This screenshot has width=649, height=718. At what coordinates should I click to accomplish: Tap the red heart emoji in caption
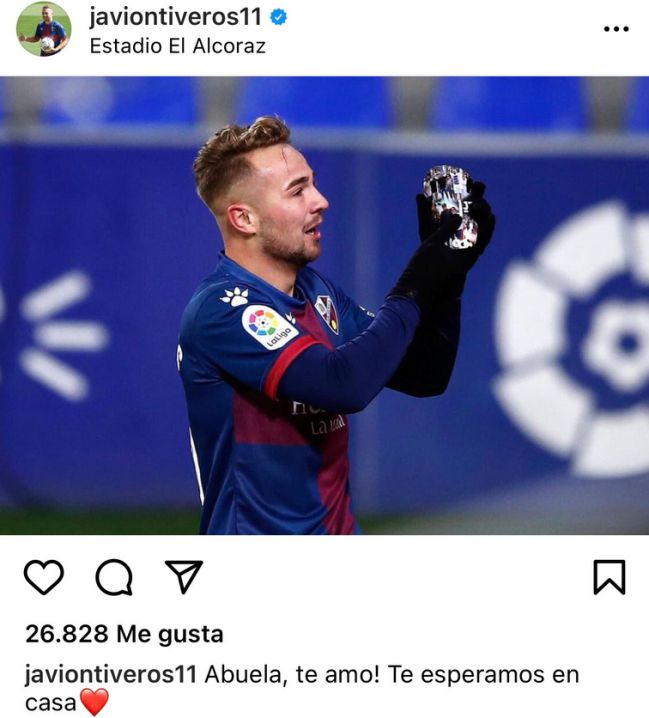point(94,702)
